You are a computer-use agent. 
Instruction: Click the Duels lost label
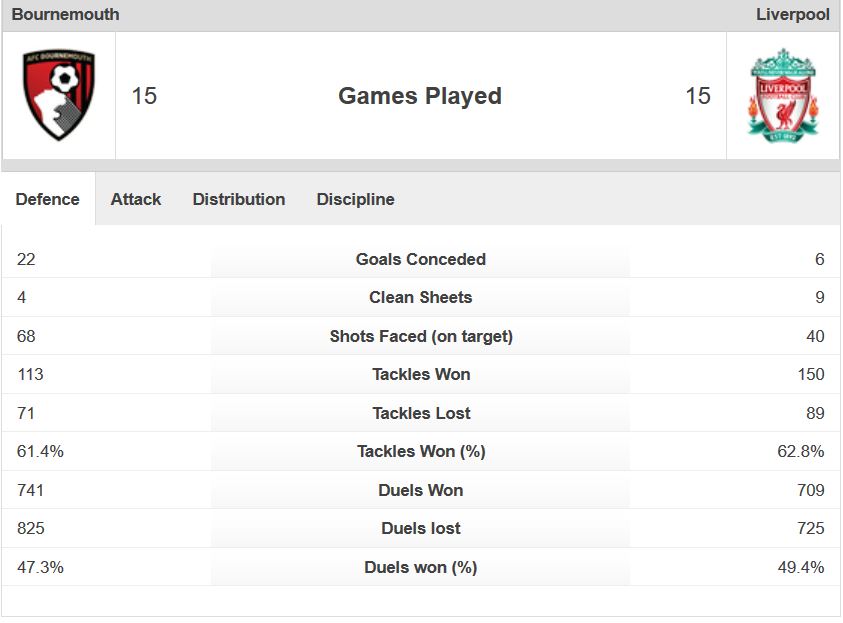tap(421, 528)
